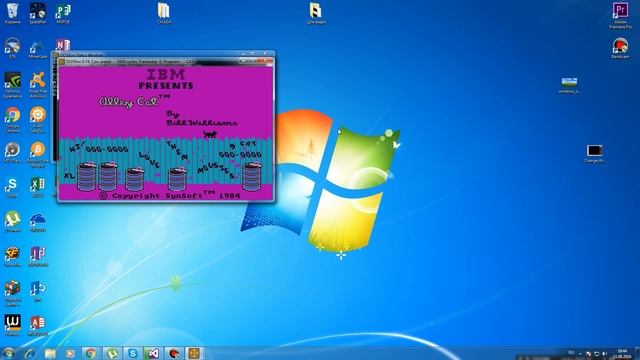Open Internet Explorer from the taskbar
The image size is (640, 360).
29,353
